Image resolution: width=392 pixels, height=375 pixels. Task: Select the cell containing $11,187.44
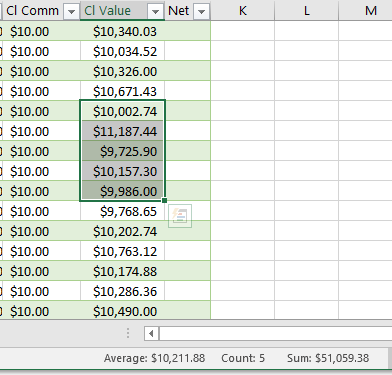[122, 131]
